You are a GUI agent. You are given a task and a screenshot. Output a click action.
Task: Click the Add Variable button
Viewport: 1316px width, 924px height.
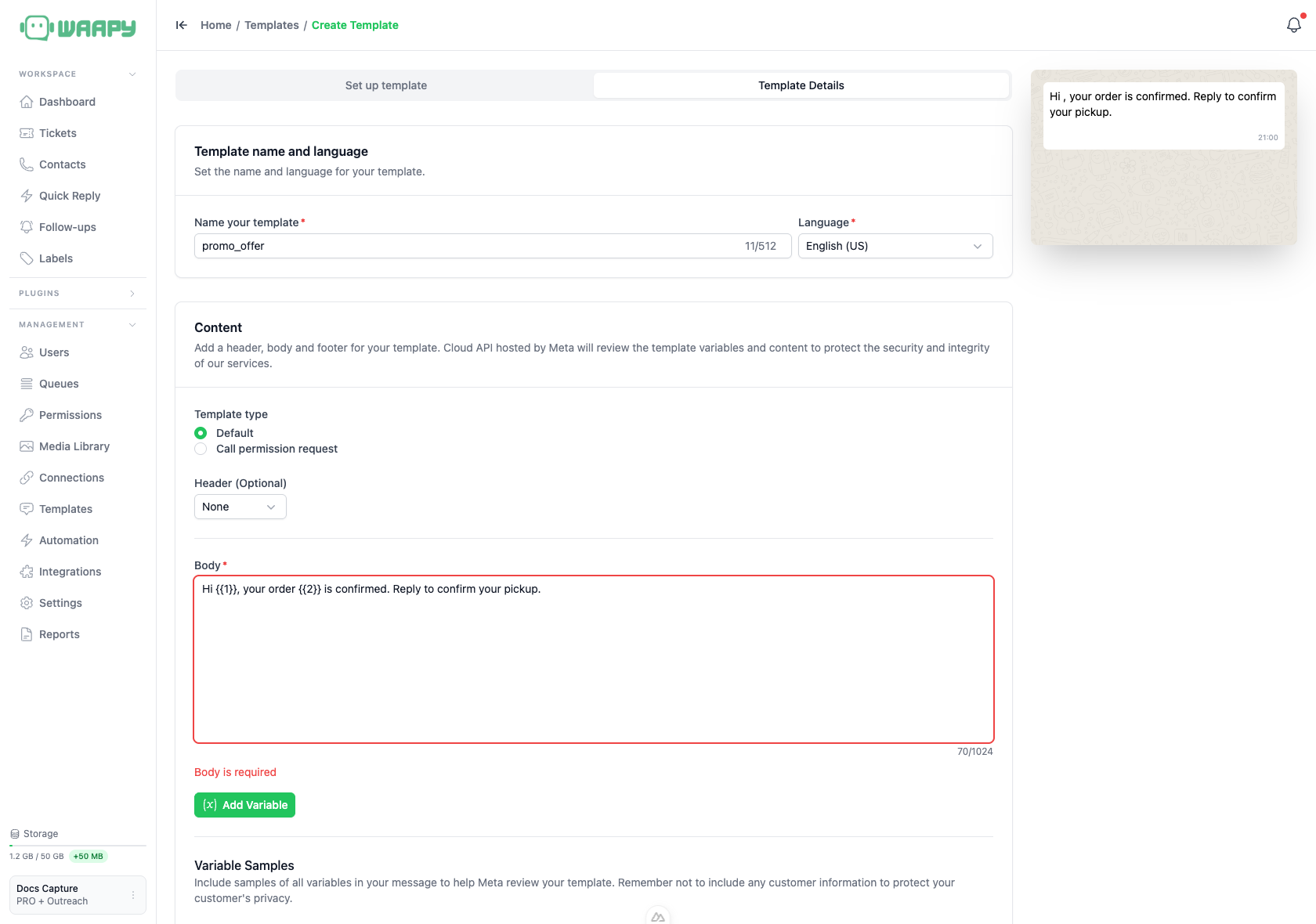click(244, 805)
